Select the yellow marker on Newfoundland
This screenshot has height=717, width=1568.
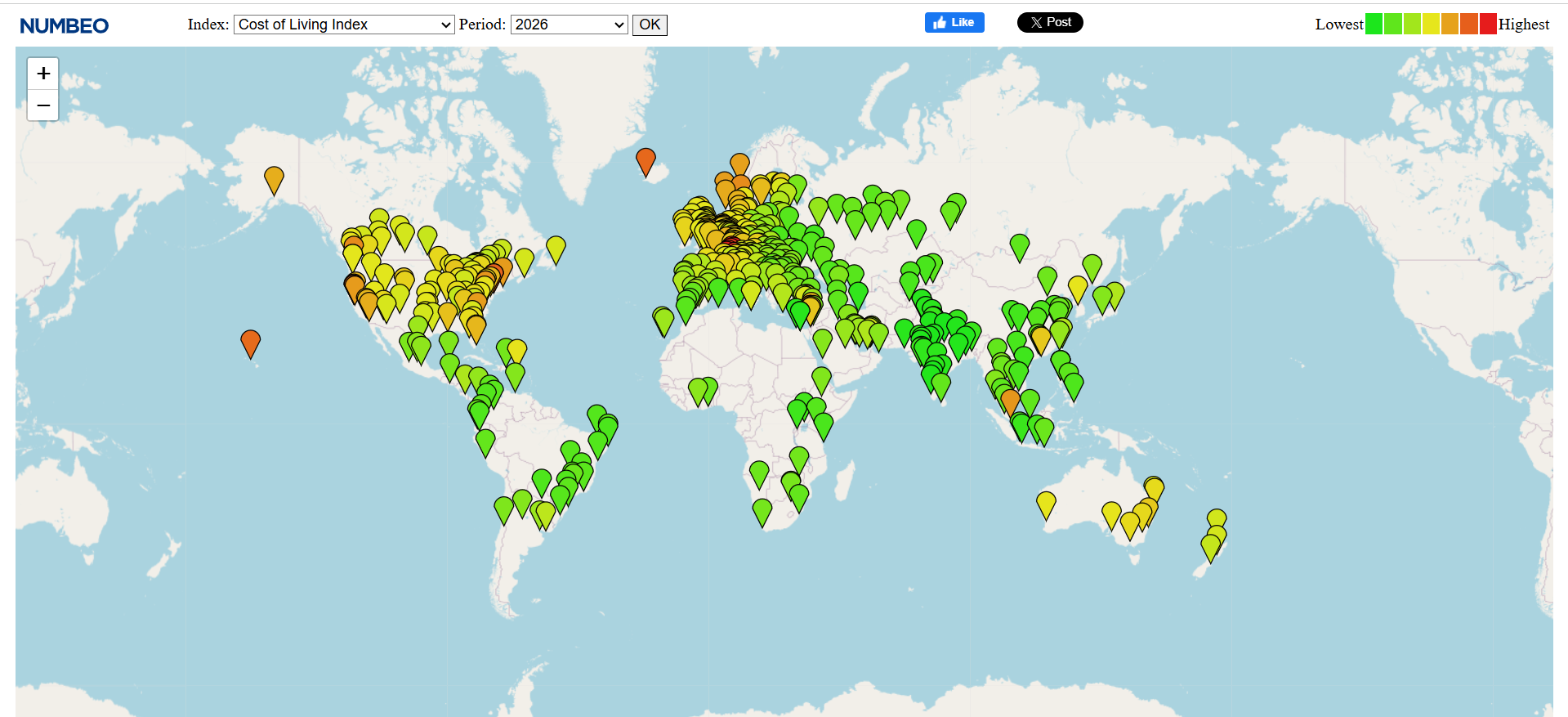click(x=556, y=248)
